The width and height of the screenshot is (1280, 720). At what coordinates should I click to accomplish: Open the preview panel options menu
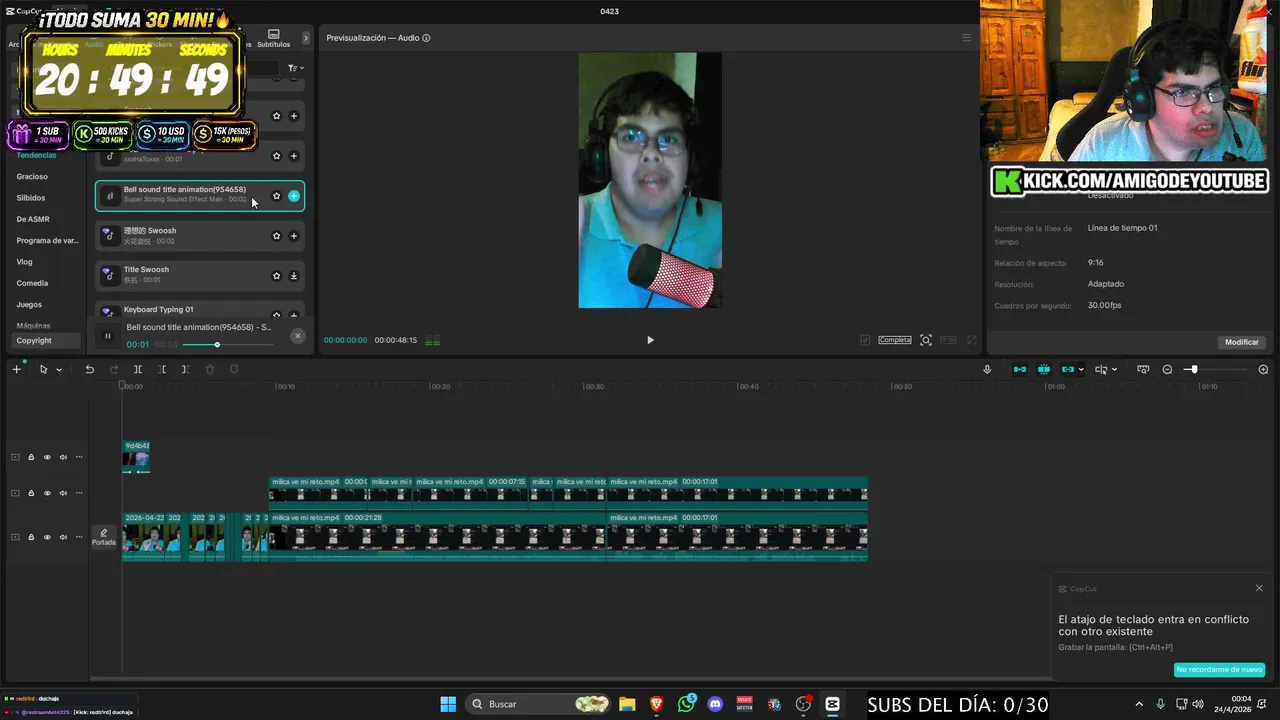pyautogui.click(x=966, y=38)
